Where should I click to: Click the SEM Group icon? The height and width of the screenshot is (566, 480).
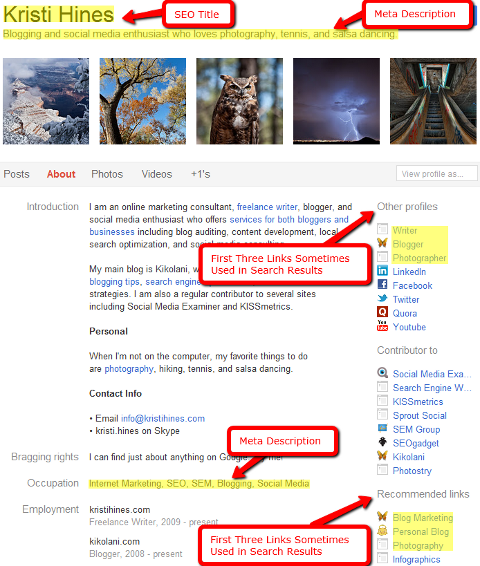pos(382,428)
